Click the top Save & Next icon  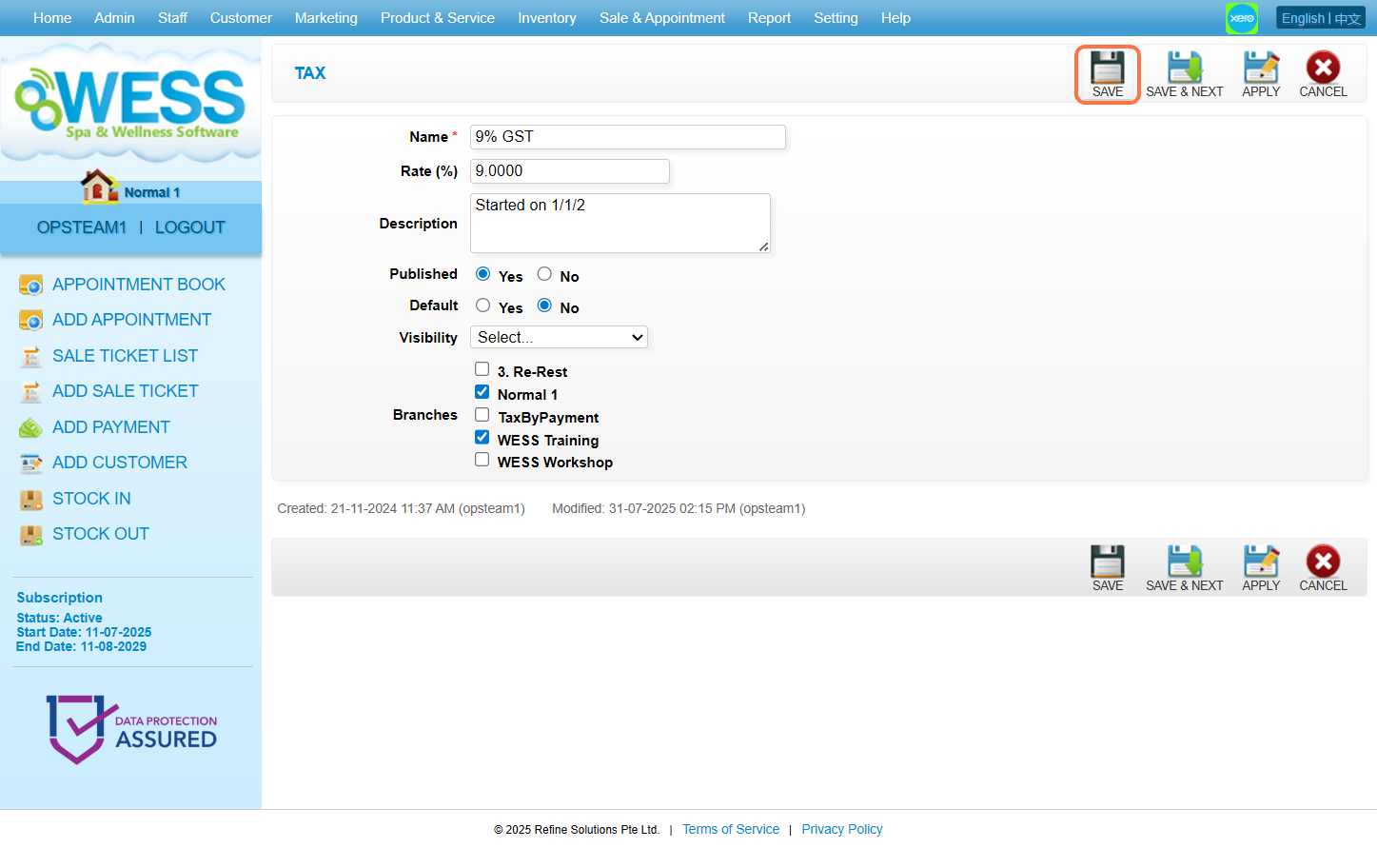click(1184, 69)
